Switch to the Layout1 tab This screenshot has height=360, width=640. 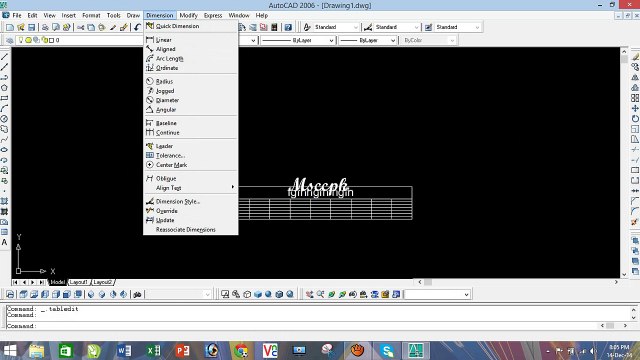(78, 282)
